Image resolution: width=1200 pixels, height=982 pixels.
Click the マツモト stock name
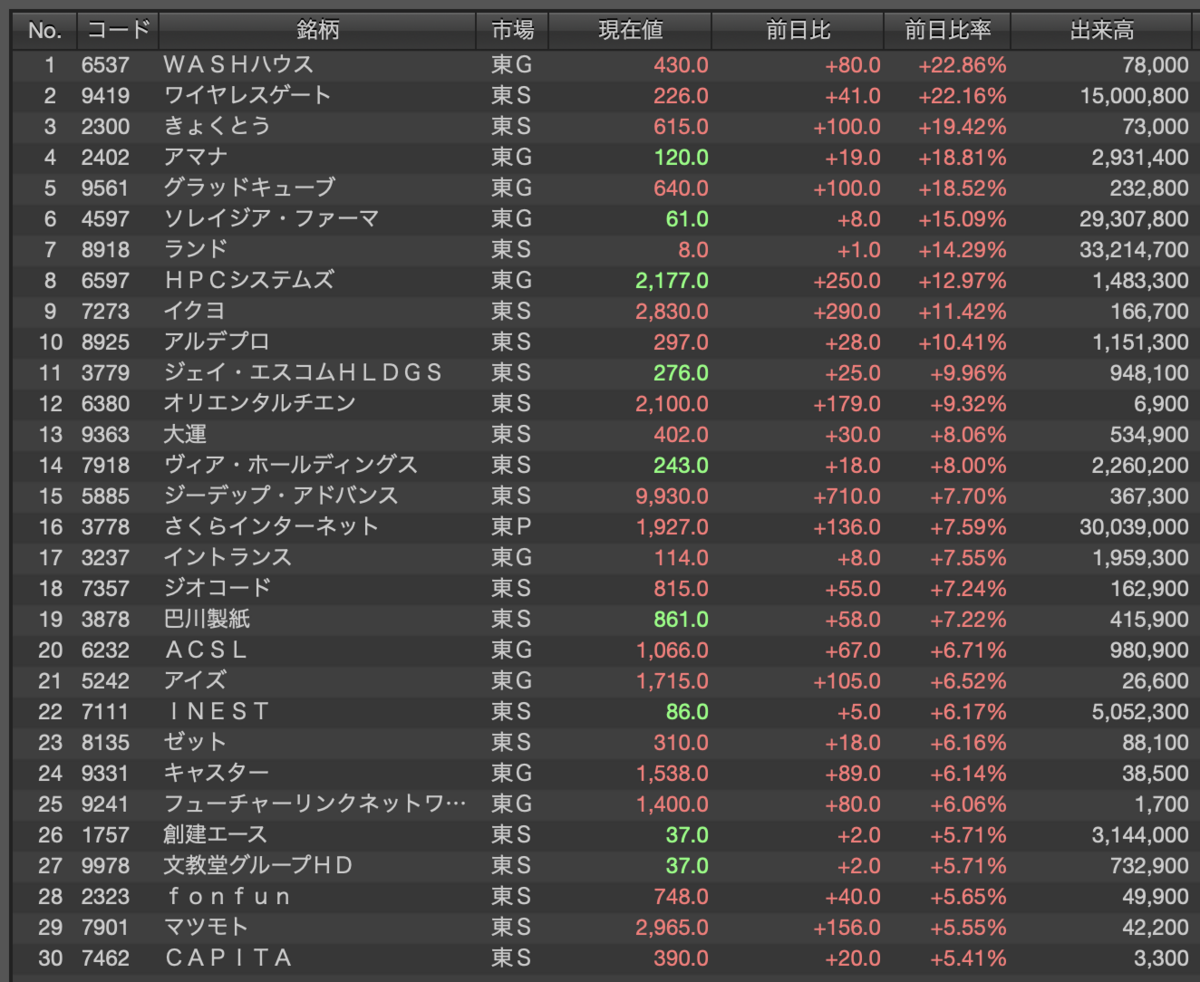[x=207, y=927]
